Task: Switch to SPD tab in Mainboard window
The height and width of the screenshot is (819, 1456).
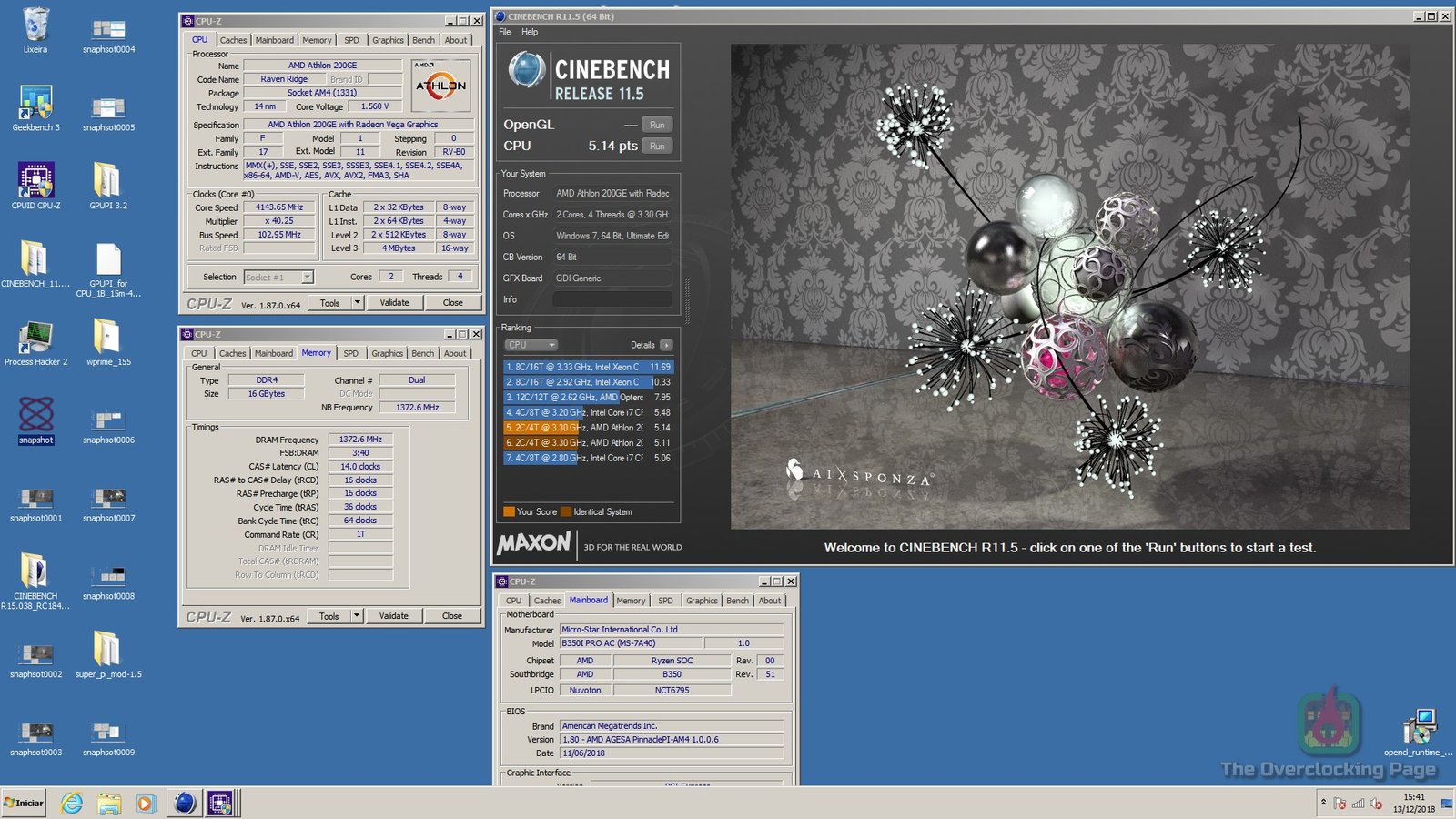Action: pos(665,601)
